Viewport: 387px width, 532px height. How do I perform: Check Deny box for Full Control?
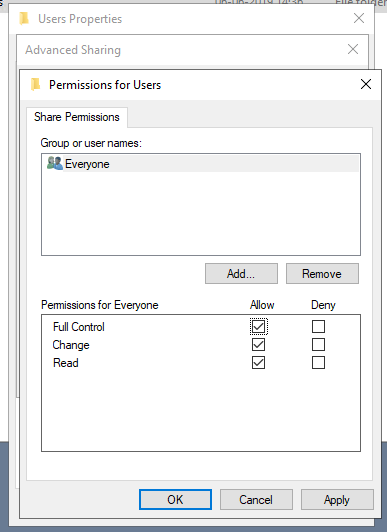(318, 327)
